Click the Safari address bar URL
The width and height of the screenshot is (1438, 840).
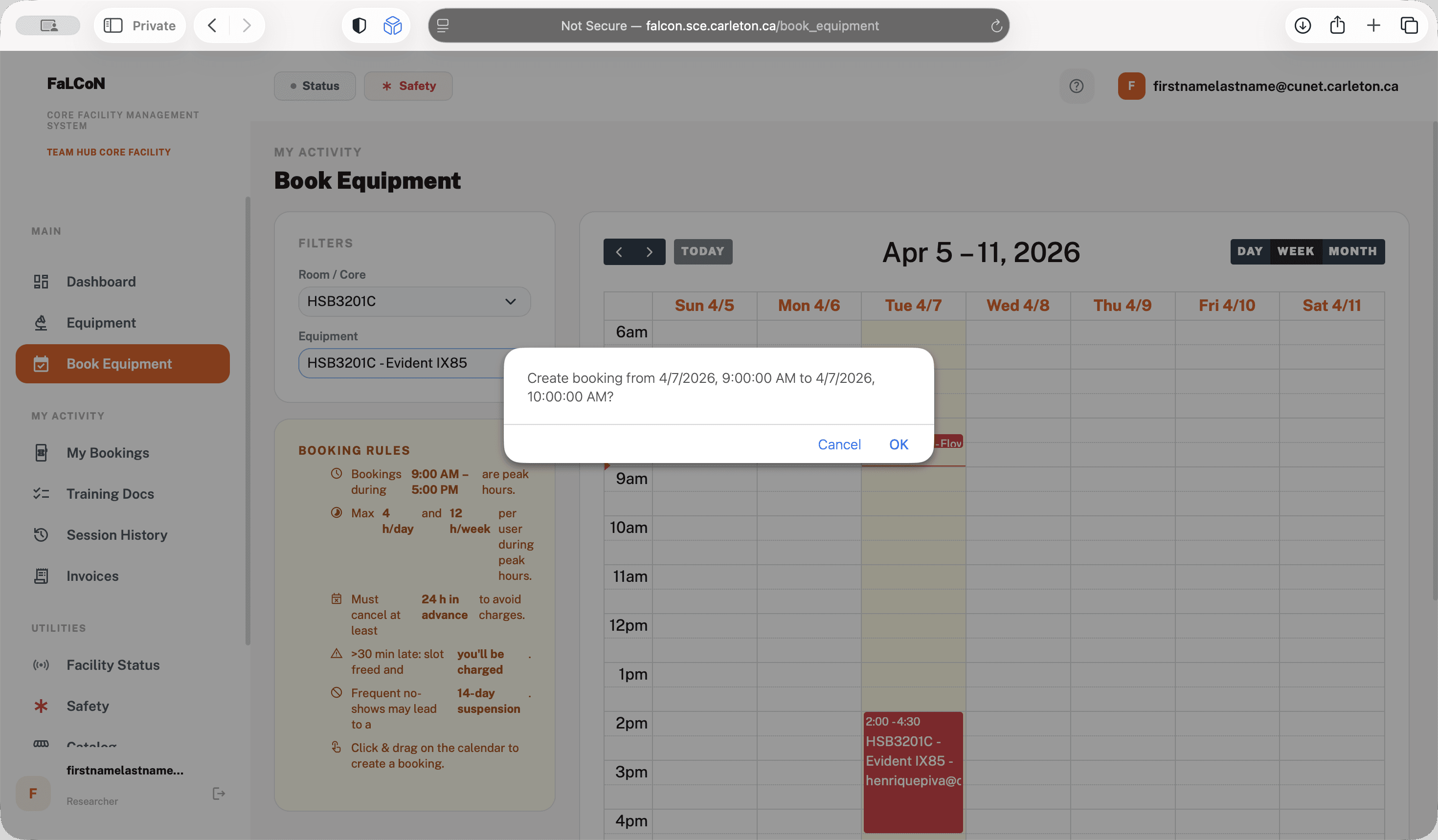click(x=719, y=25)
